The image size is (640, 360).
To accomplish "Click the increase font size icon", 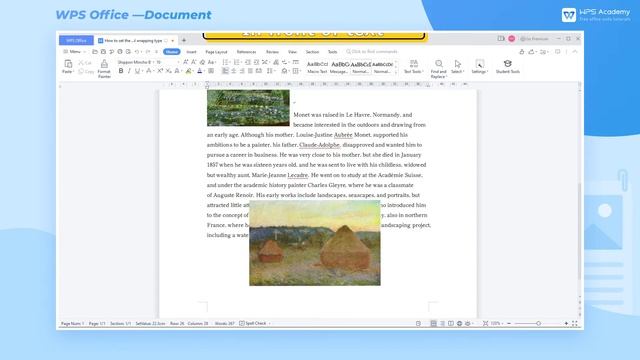I will pos(186,62).
